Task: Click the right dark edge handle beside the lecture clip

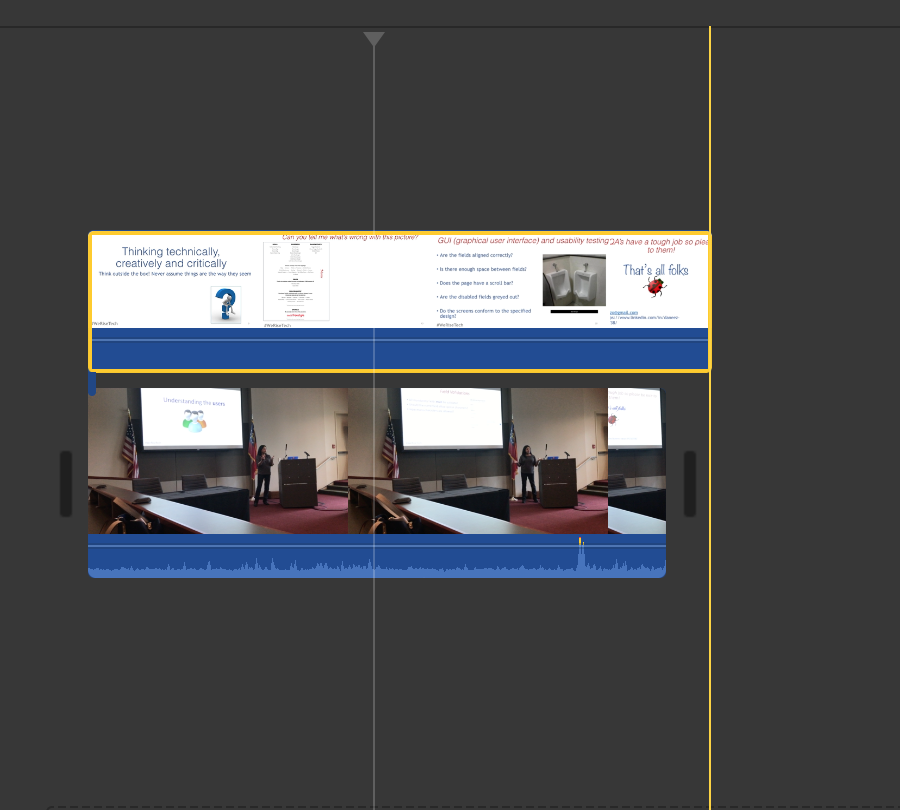Action: [690, 484]
